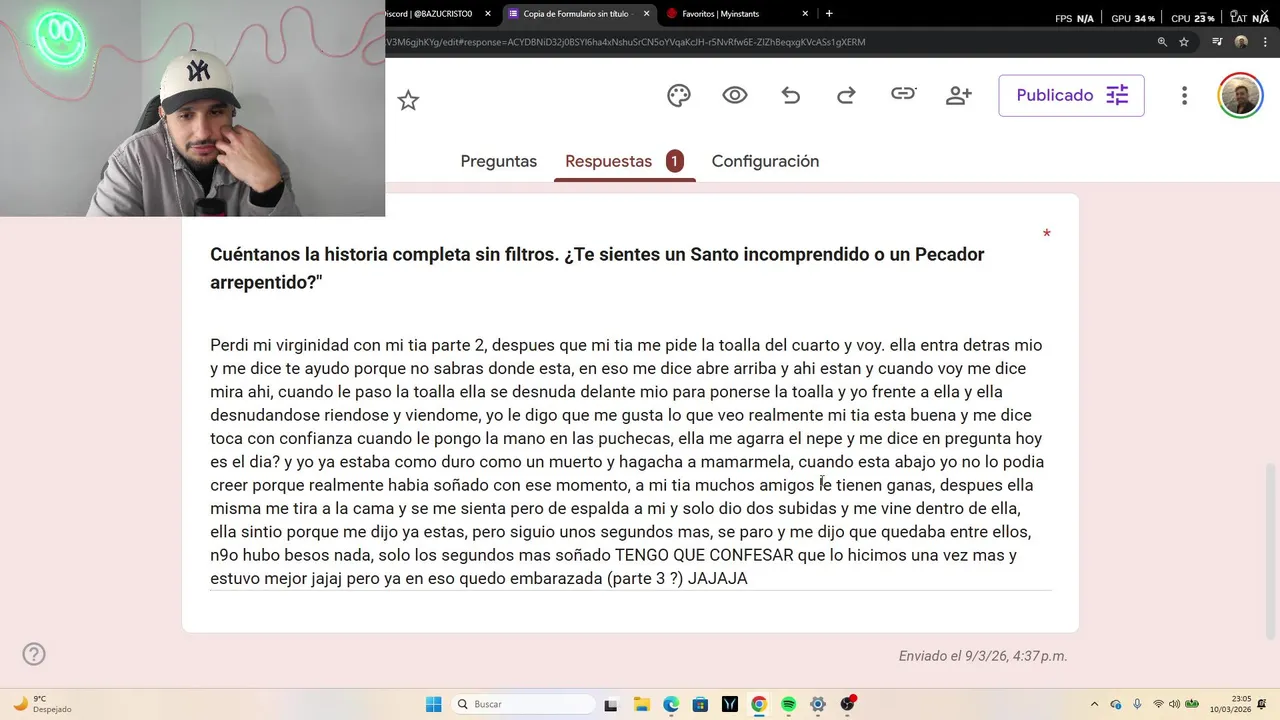The image size is (1280, 720).
Task: Open the theme palette customizer
Action: pos(679,95)
